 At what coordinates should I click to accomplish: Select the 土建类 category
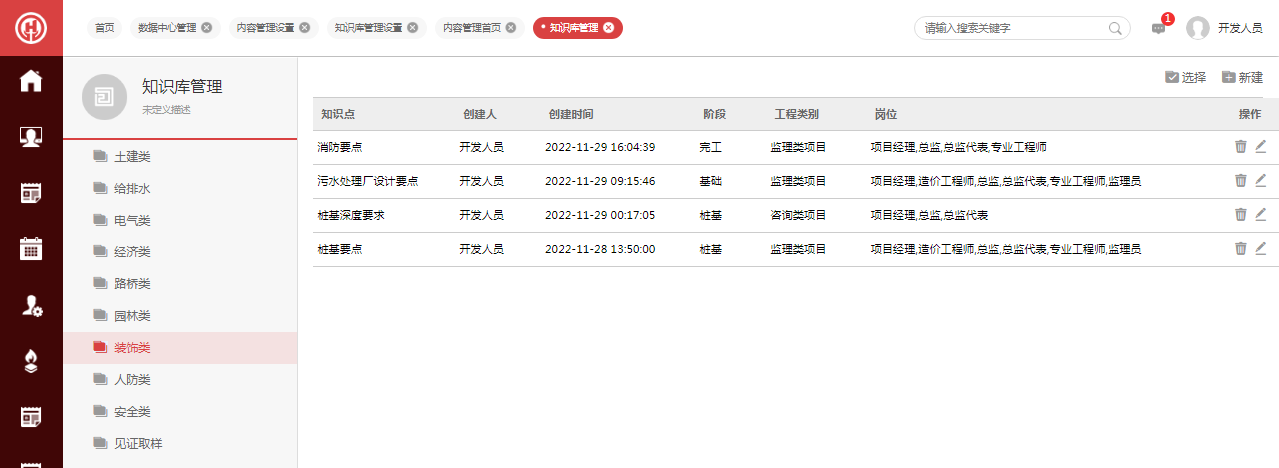(x=180, y=156)
